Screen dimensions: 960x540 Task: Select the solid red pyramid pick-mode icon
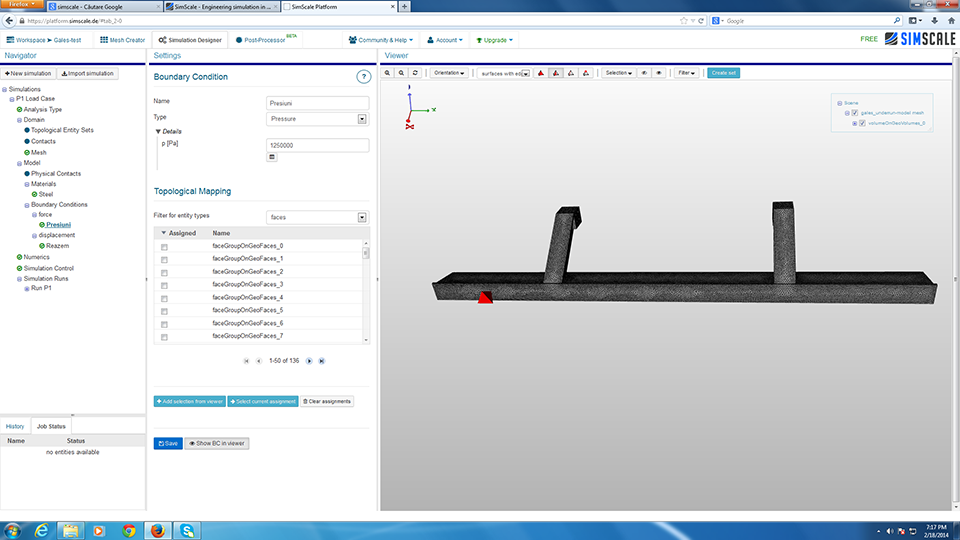pyautogui.click(x=541, y=73)
